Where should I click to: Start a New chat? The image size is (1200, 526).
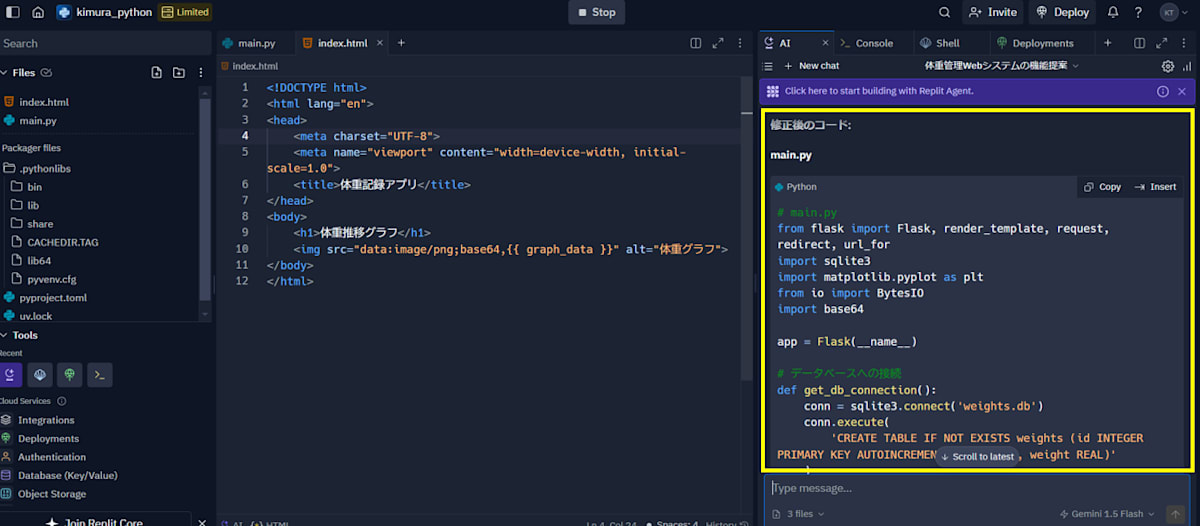[811, 66]
